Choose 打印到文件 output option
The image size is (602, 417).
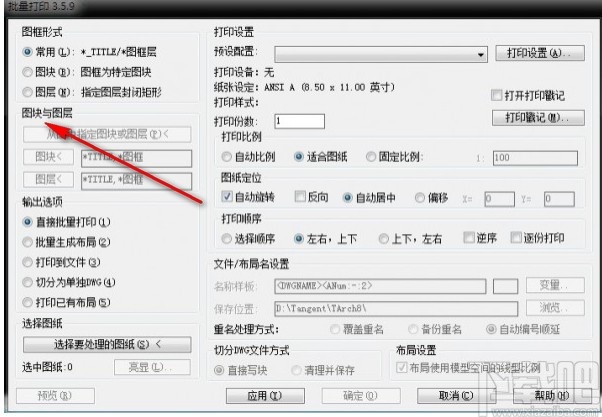pos(27,262)
